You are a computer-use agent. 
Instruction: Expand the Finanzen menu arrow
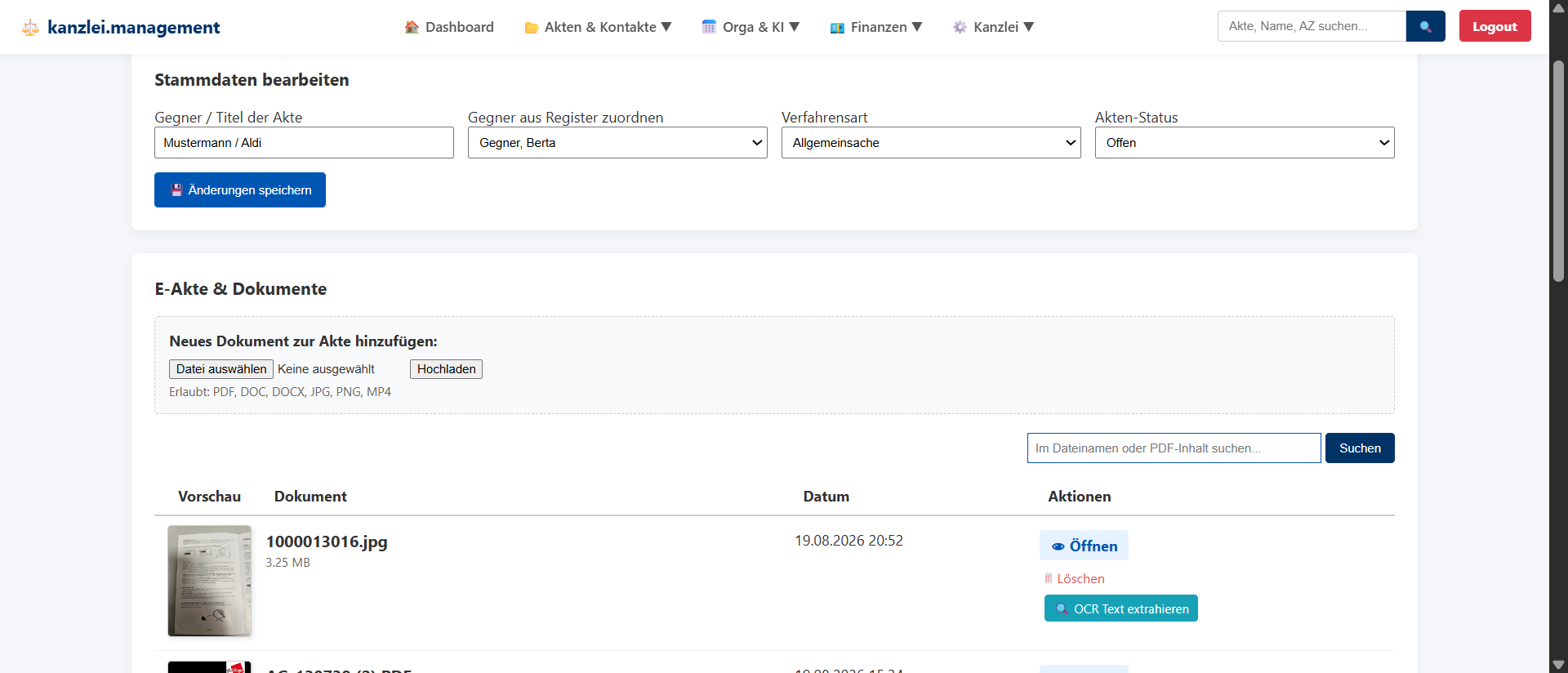point(917,27)
